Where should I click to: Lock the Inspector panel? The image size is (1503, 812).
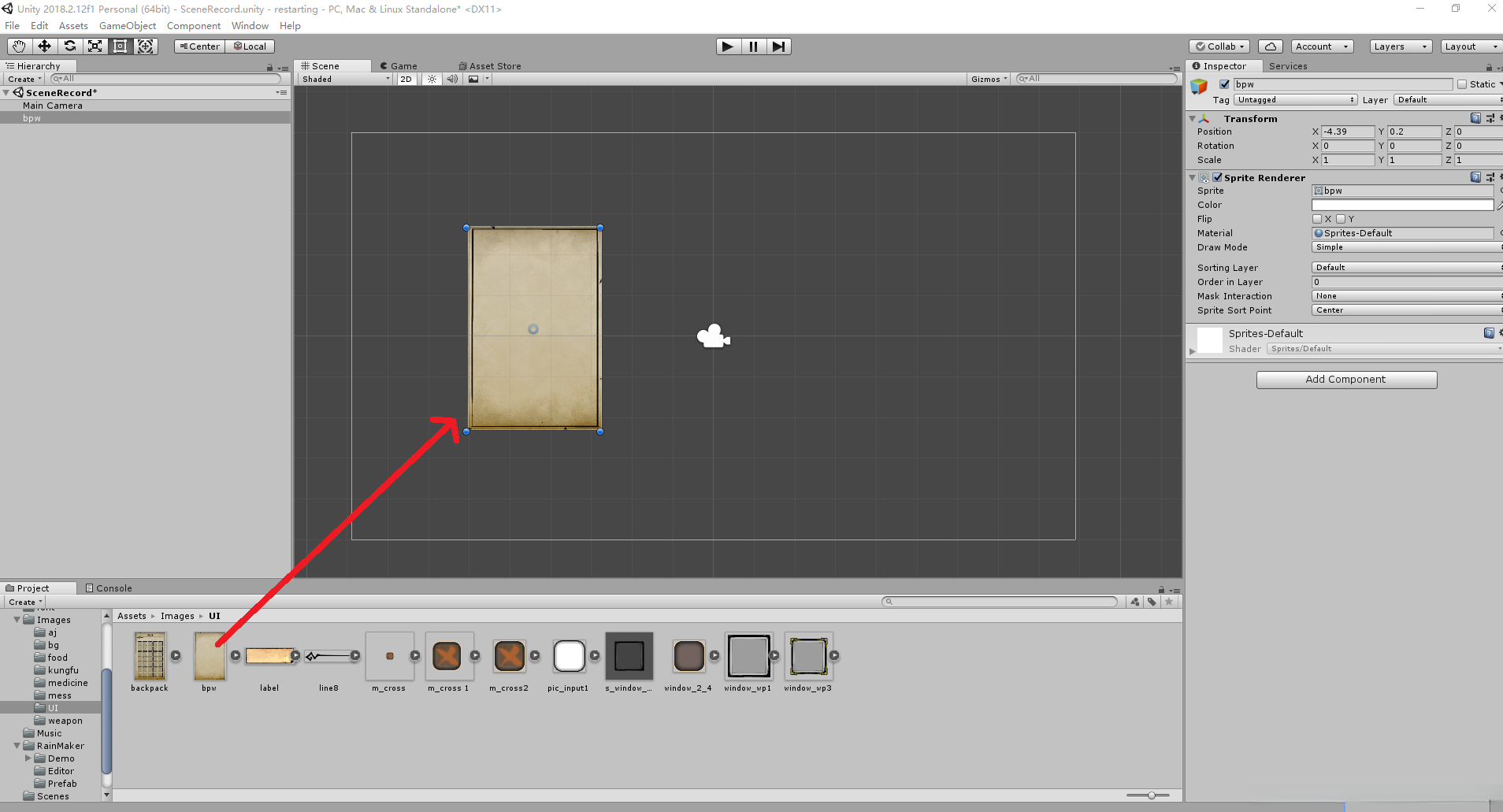pos(1489,68)
